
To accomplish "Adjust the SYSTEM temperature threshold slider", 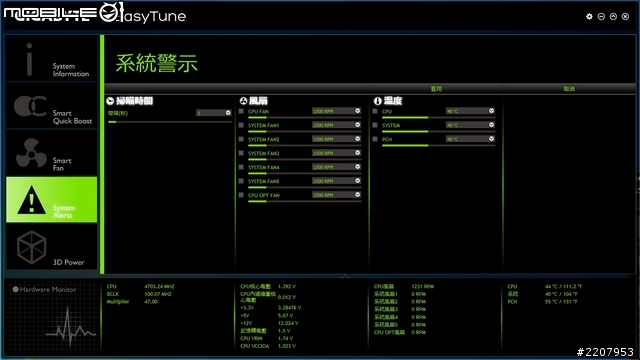I will [x=438, y=131].
